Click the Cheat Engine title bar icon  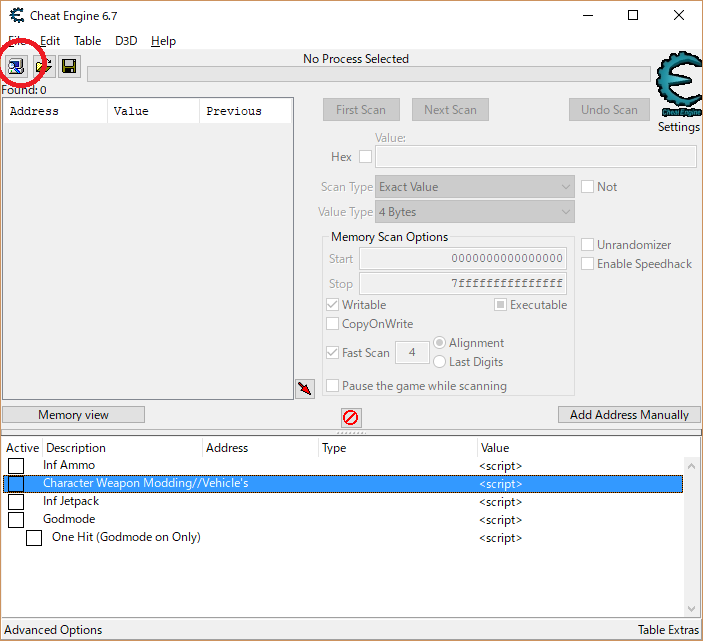click(x=17, y=16)
